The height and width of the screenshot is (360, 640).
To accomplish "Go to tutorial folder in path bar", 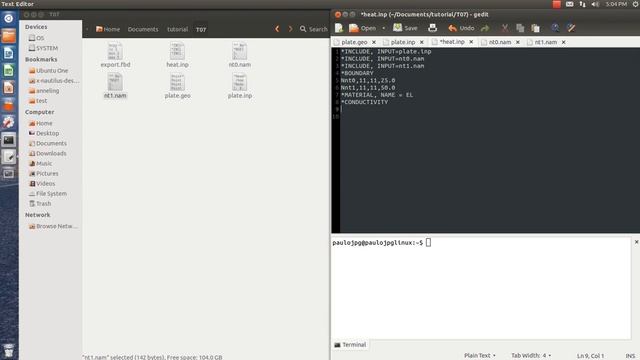I will pyautogui.click(x=177, y=29).
